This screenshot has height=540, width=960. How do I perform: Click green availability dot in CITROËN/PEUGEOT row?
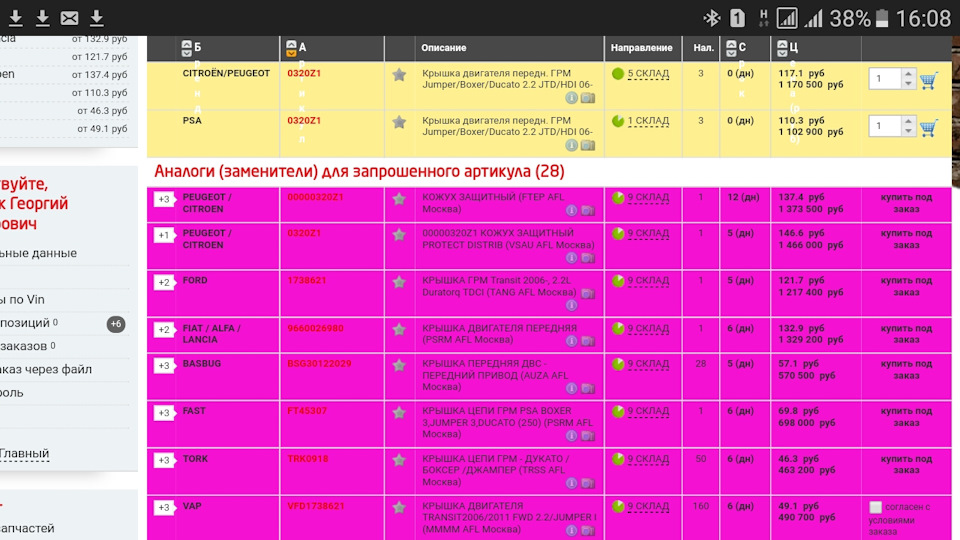(x=618, y=73)
